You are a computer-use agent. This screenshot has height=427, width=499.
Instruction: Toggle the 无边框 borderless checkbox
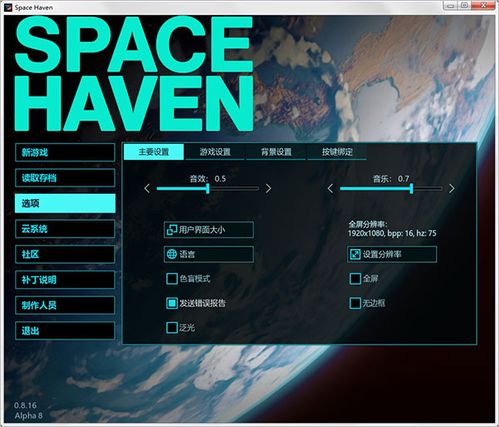click(355, 303)
